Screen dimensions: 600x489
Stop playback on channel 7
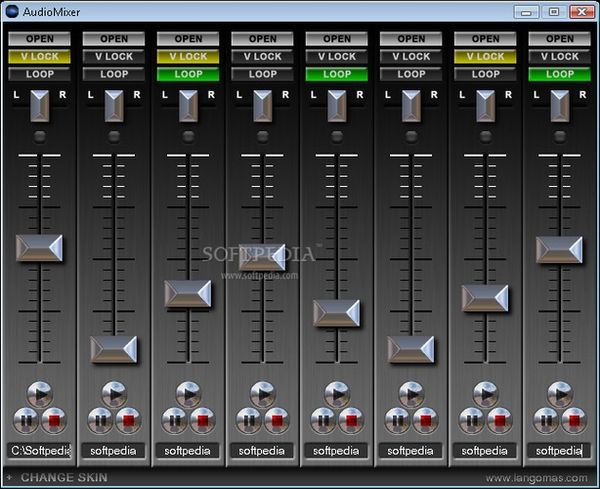click(499, 421)
